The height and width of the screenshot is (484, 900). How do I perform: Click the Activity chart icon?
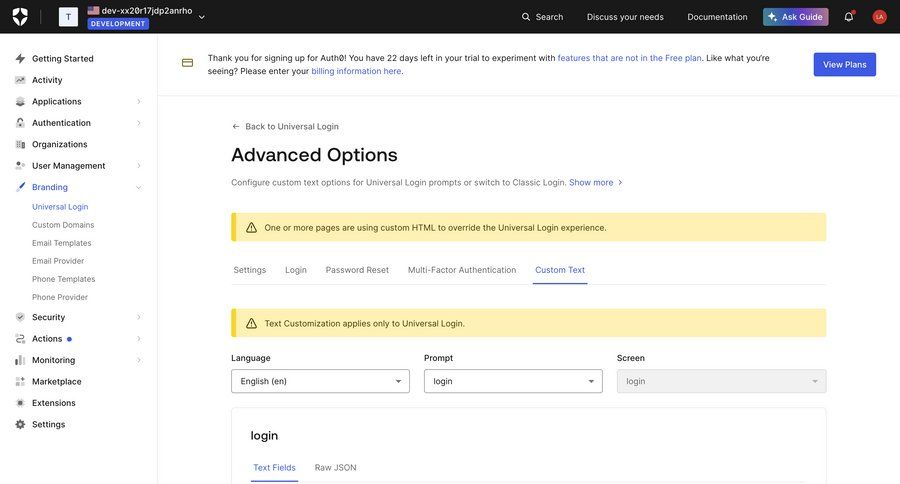tap(20, 80)
